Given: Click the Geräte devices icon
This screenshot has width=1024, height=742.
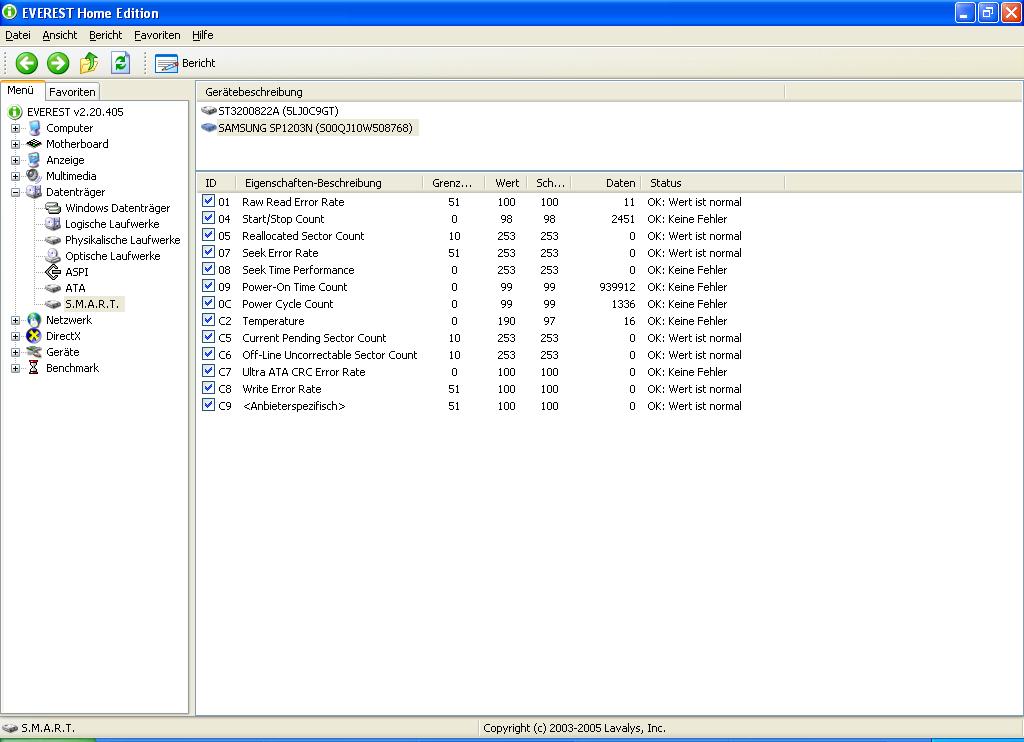Looking at the screenshot, I should (34, 352).
